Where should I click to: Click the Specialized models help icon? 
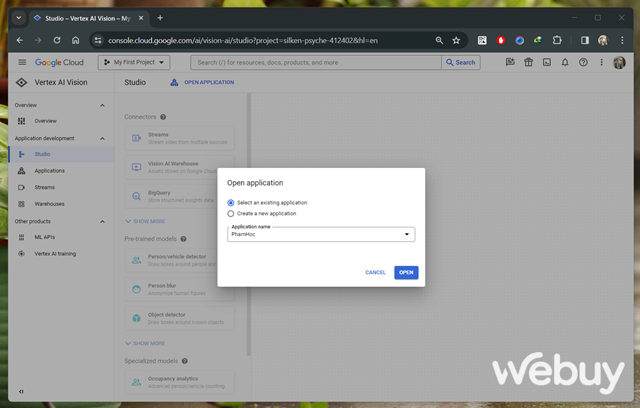point(185,361)
